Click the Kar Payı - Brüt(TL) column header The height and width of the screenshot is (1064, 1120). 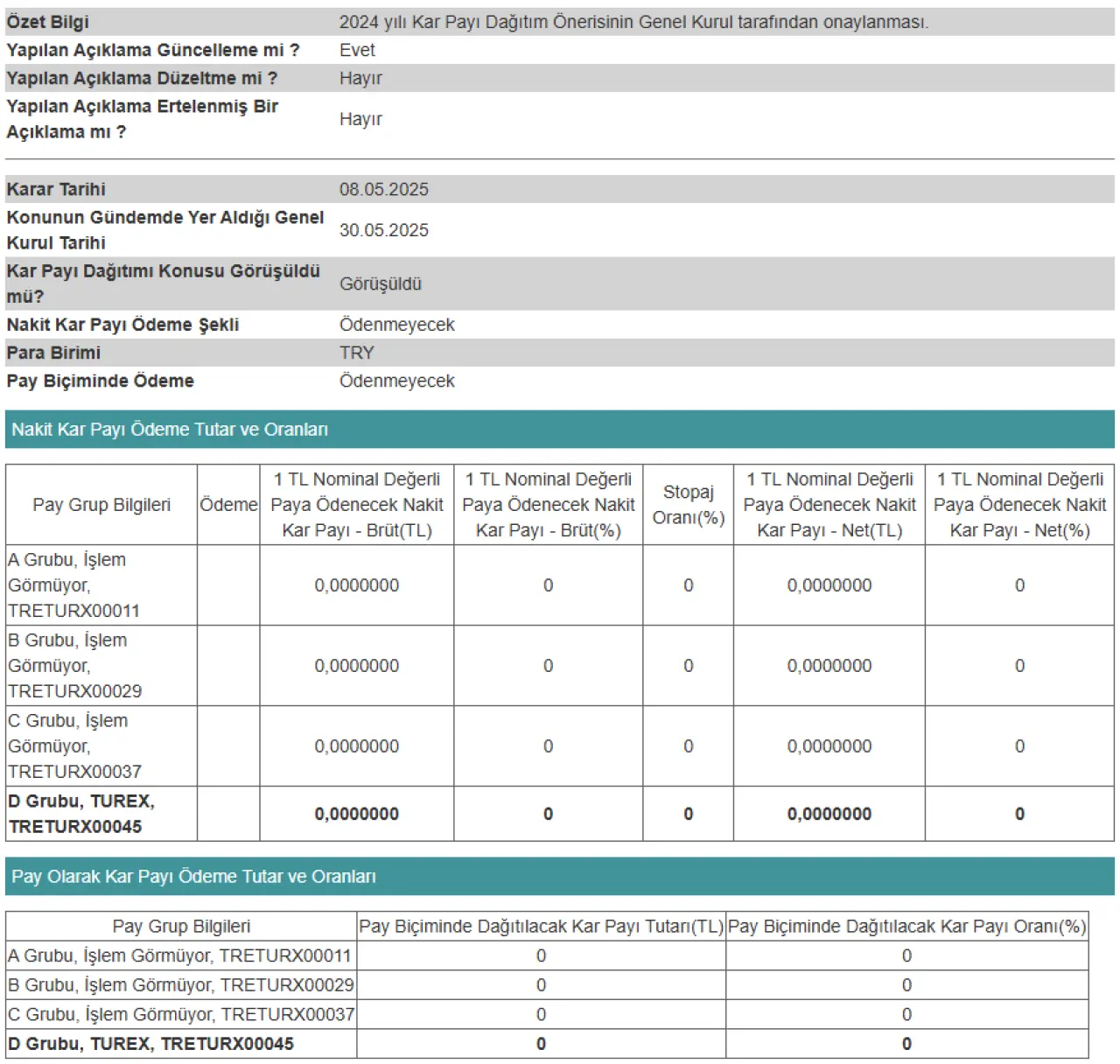[357, 505]
